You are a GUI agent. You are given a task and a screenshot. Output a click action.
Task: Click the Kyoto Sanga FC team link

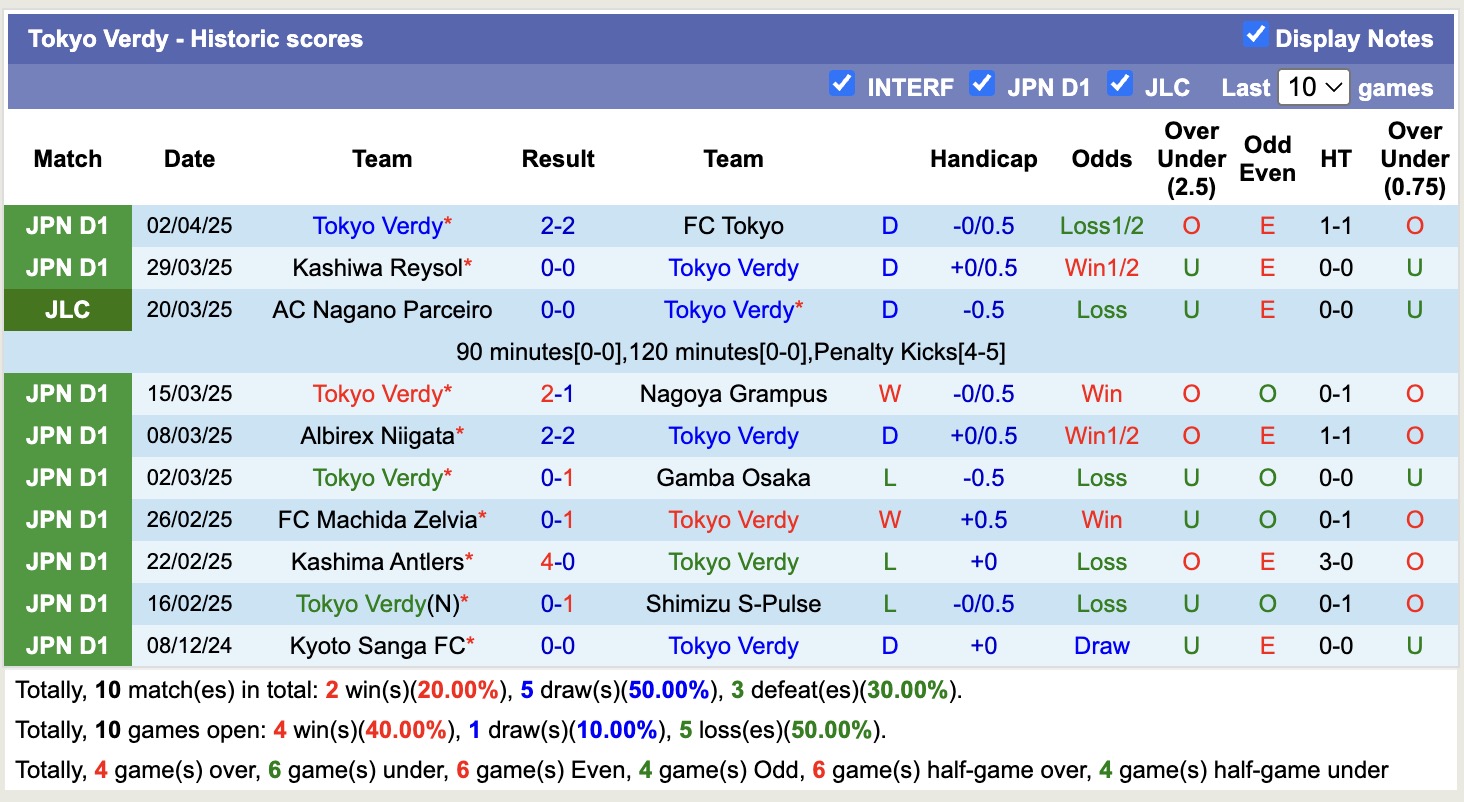[x=378, y=646]
